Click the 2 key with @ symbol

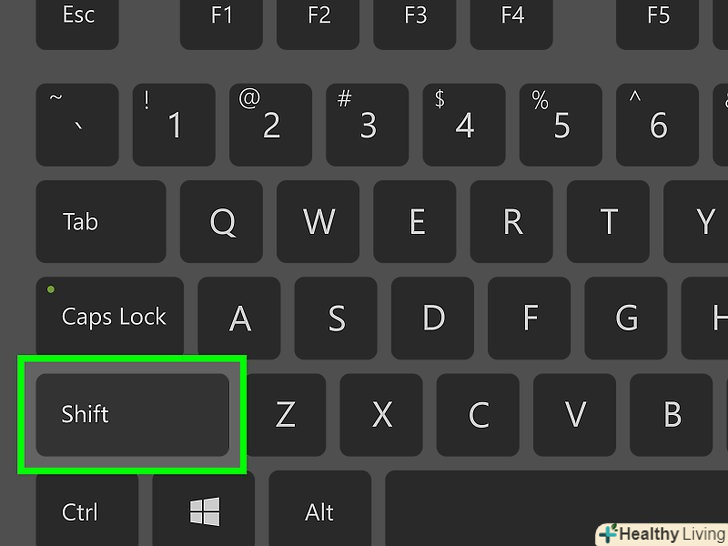270,125
